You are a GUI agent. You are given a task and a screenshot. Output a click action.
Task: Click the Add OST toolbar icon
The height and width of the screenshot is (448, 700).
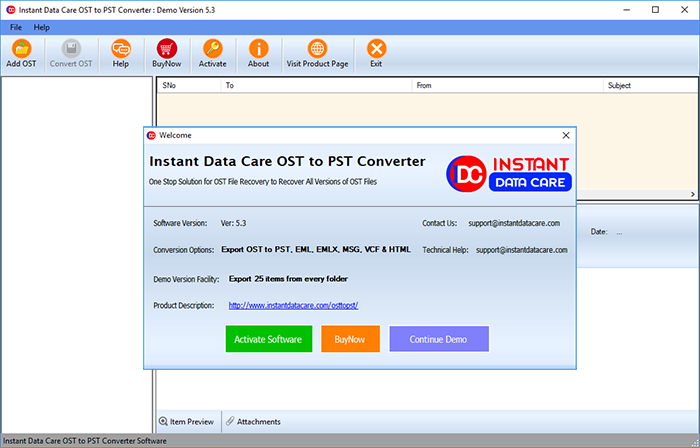click(x=21, y=48)
